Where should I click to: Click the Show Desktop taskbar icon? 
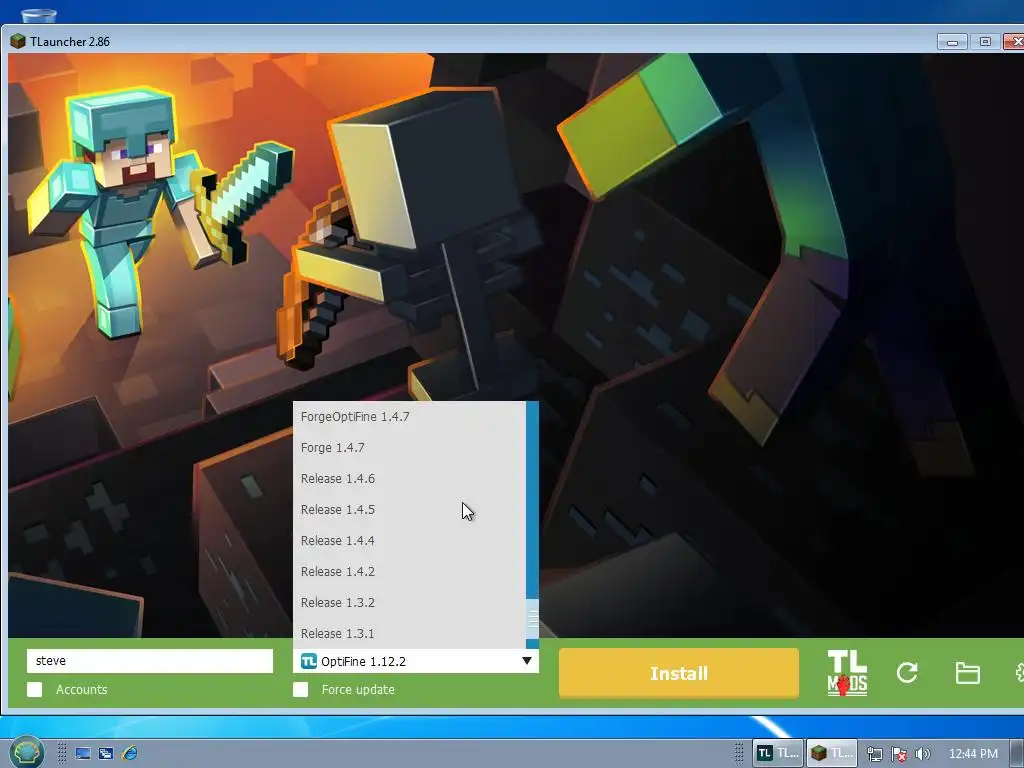[x=83, y=753]
